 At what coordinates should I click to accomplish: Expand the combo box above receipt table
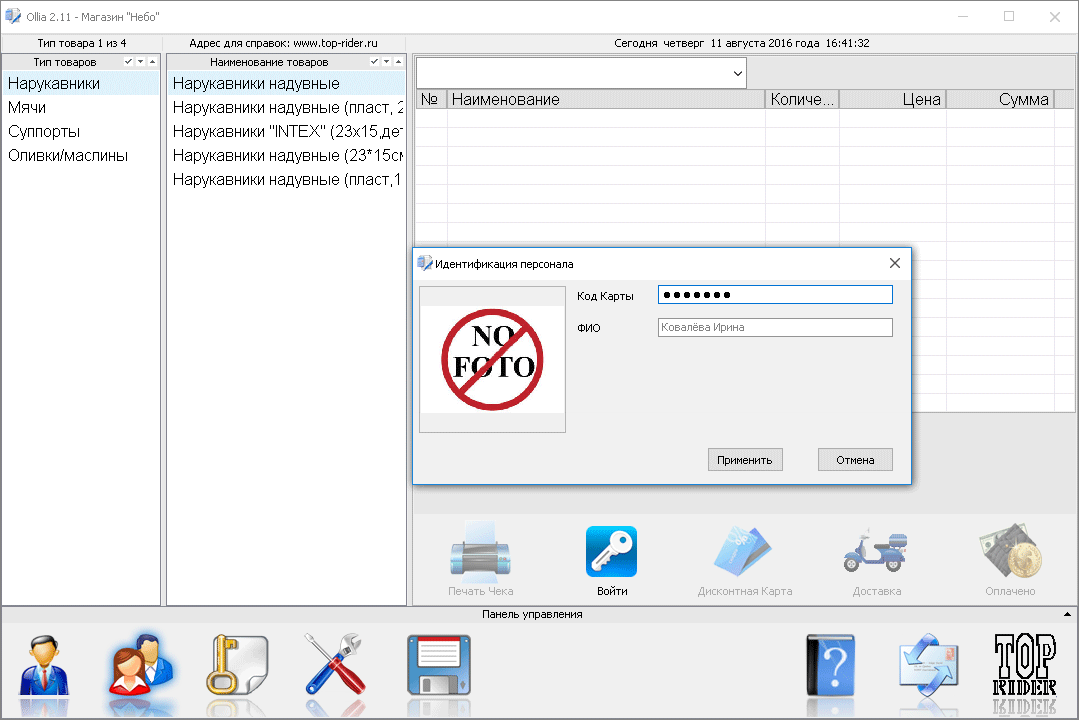click(x=737, y=73)
